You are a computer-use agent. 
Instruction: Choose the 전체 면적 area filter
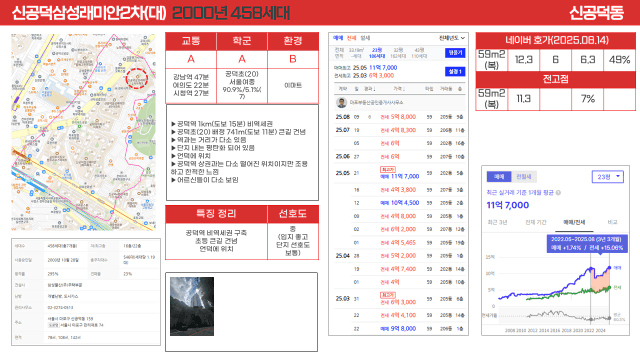pos(339,53)
